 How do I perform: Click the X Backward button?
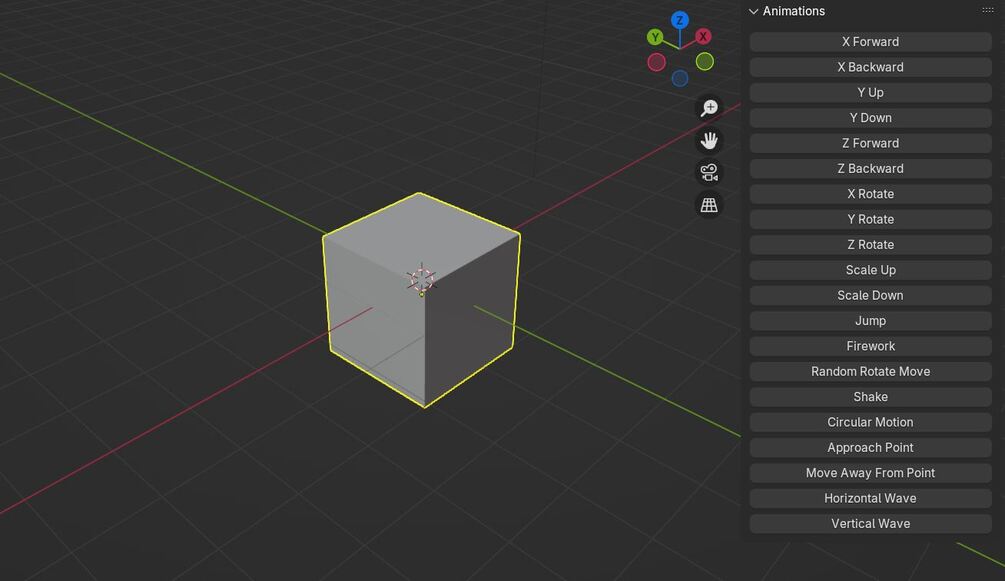click(870, 67)
